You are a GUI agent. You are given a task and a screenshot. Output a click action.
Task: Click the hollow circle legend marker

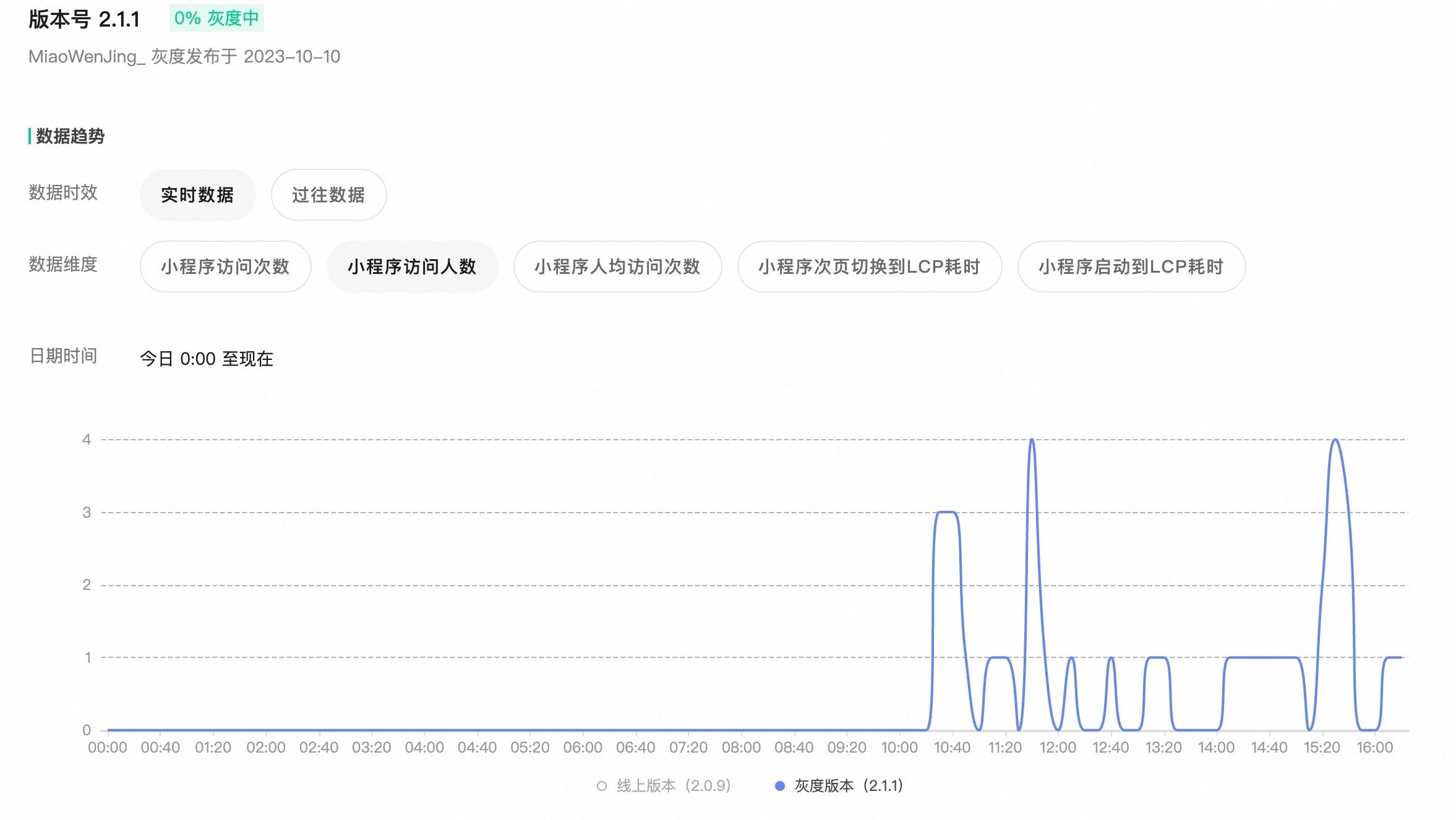coord(601,786)
